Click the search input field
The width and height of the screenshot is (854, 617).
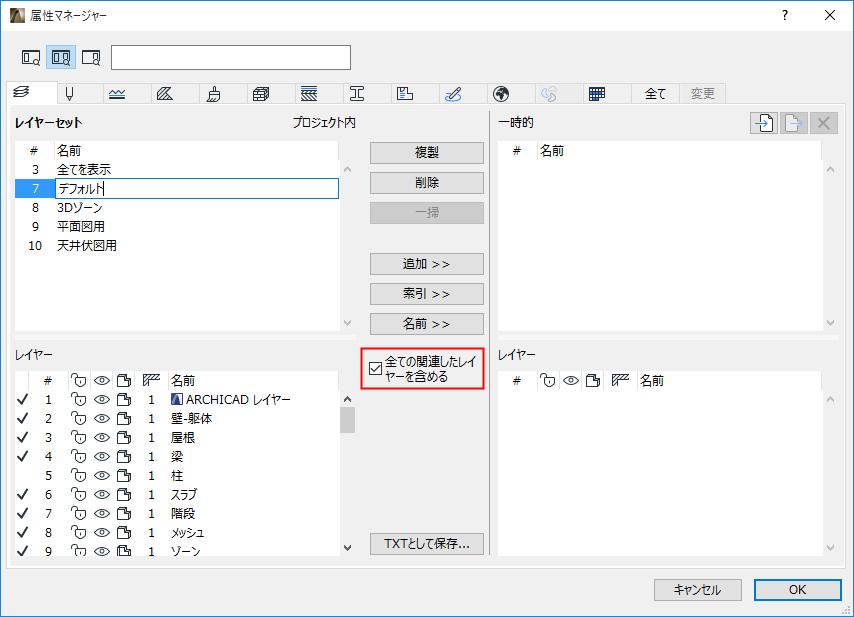click(x=231, y=58)
